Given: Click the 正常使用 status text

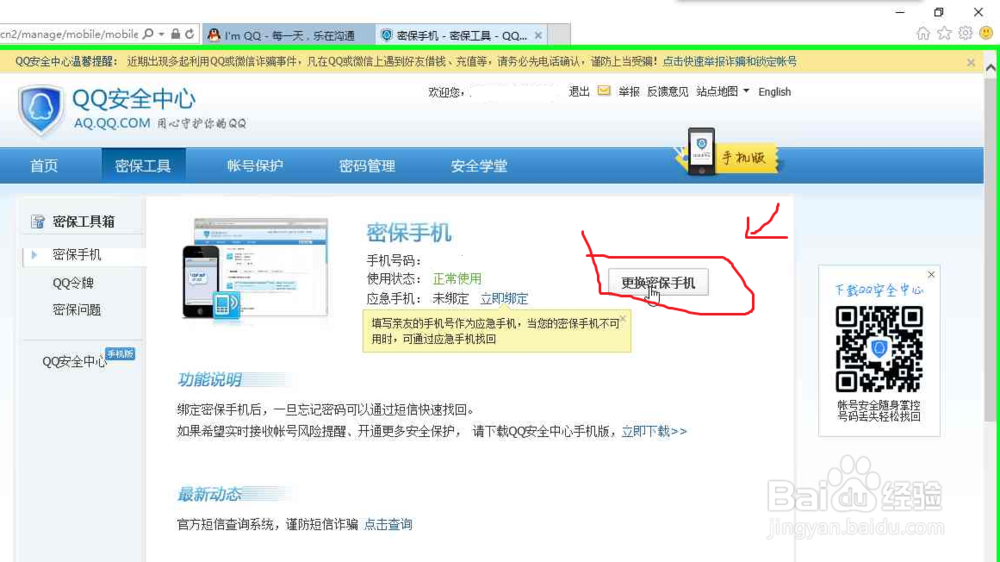Looking at the screenshot, I should tap(457, 279).
